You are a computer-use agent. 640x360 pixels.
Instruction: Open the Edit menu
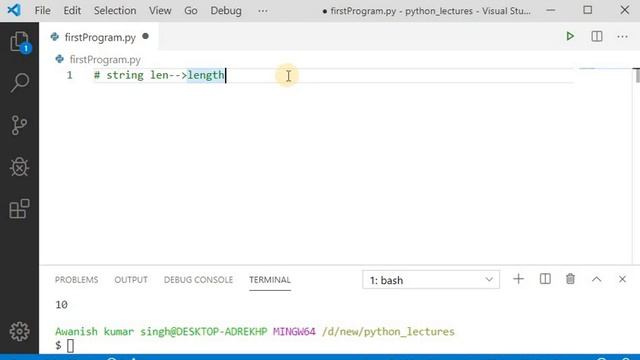pos(72,11)
